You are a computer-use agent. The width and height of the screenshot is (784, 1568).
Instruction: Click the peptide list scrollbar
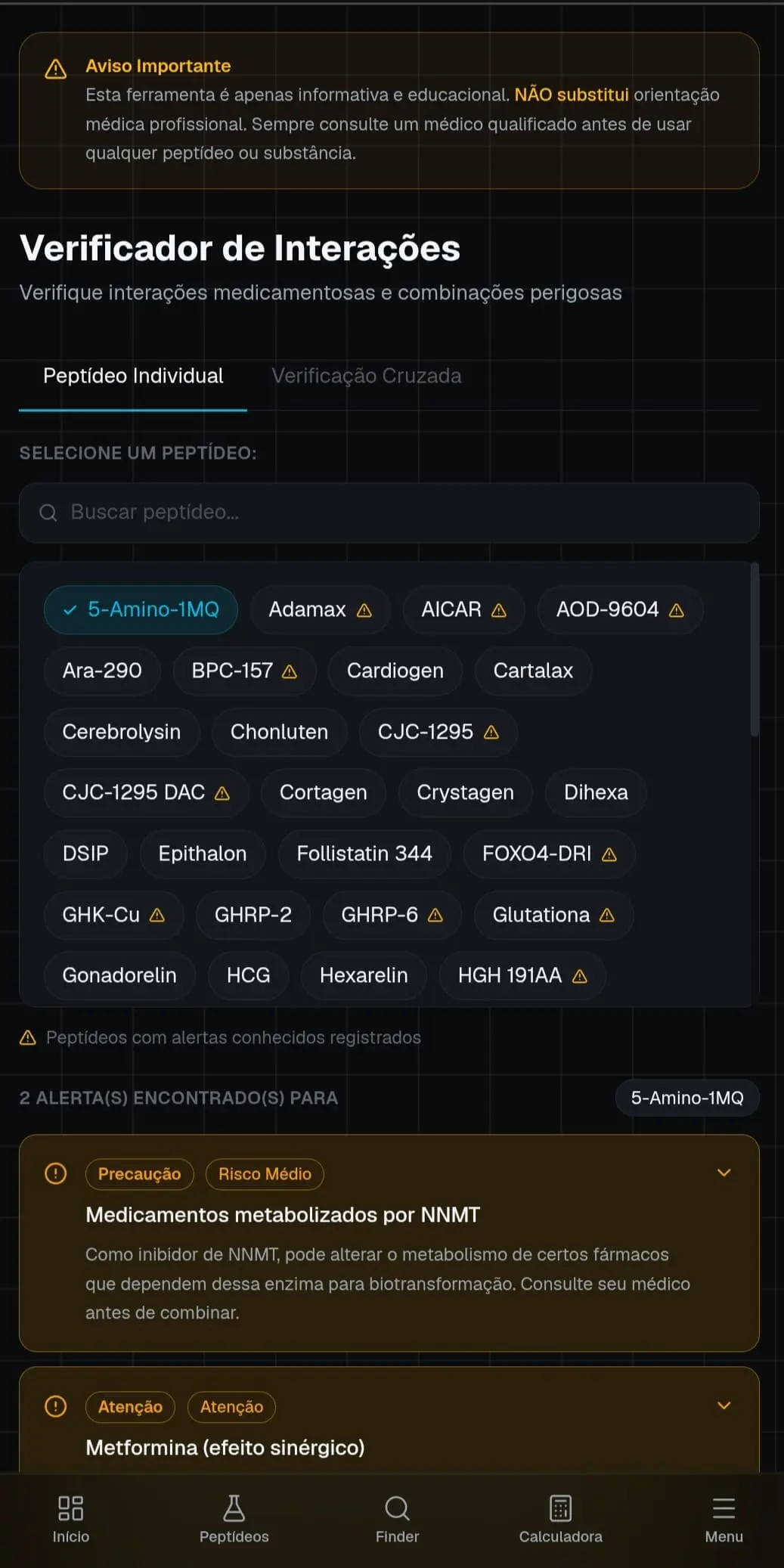[x=754, y=649]
